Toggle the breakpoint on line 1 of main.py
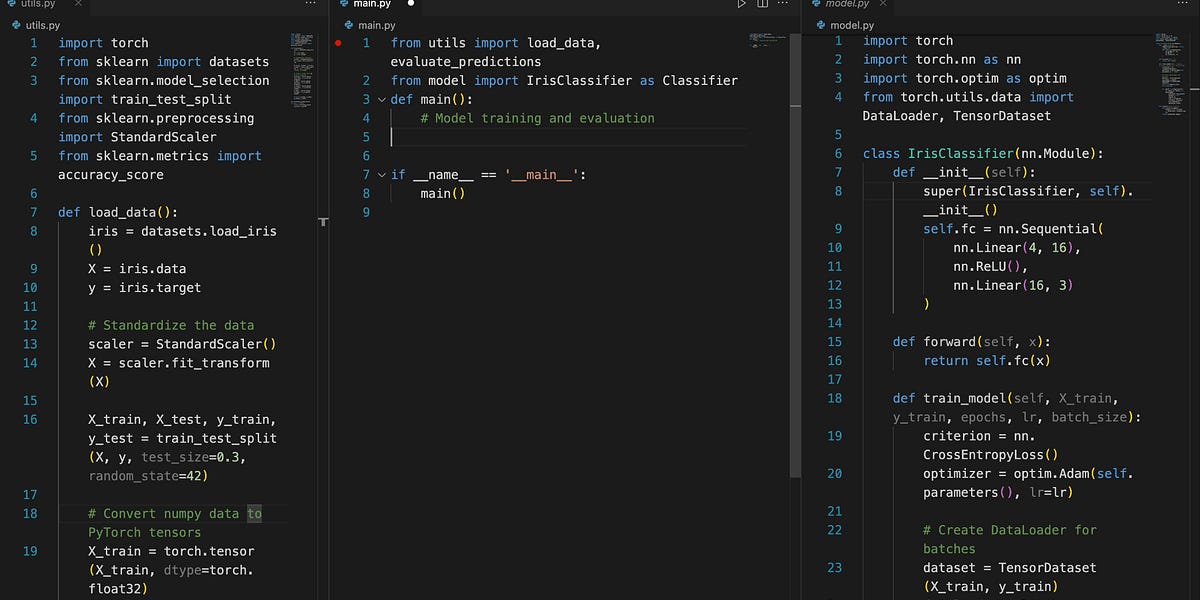 pyautogui.click(x=338, y=42)
